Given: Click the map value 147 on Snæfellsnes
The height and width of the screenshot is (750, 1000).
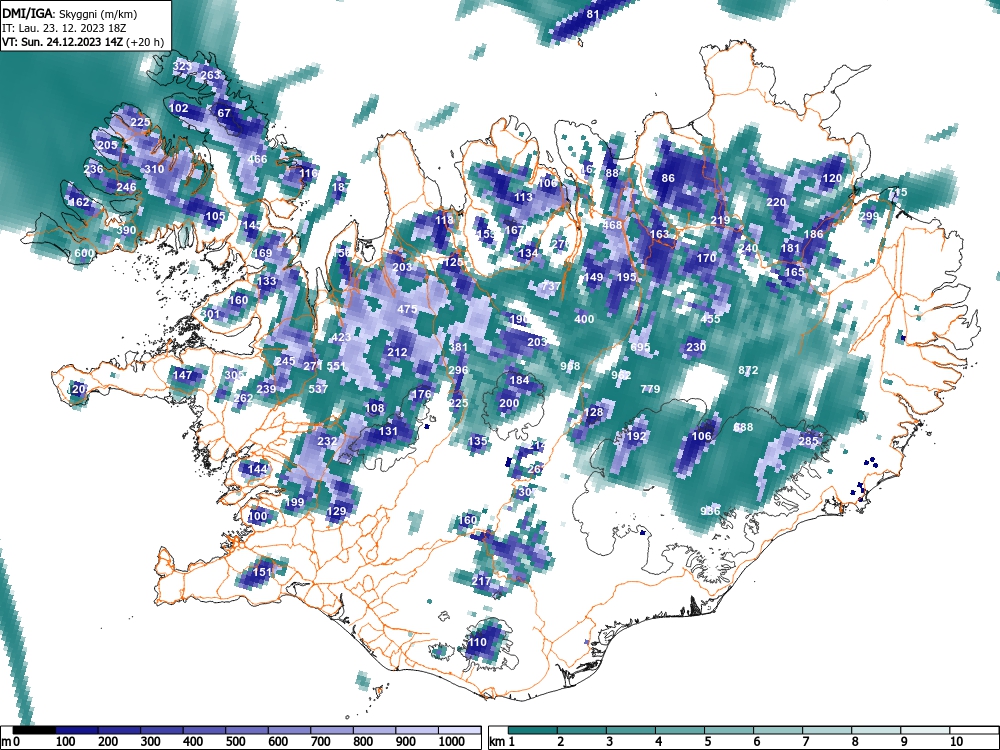Looking at the screenshot, I should (182, 375).
